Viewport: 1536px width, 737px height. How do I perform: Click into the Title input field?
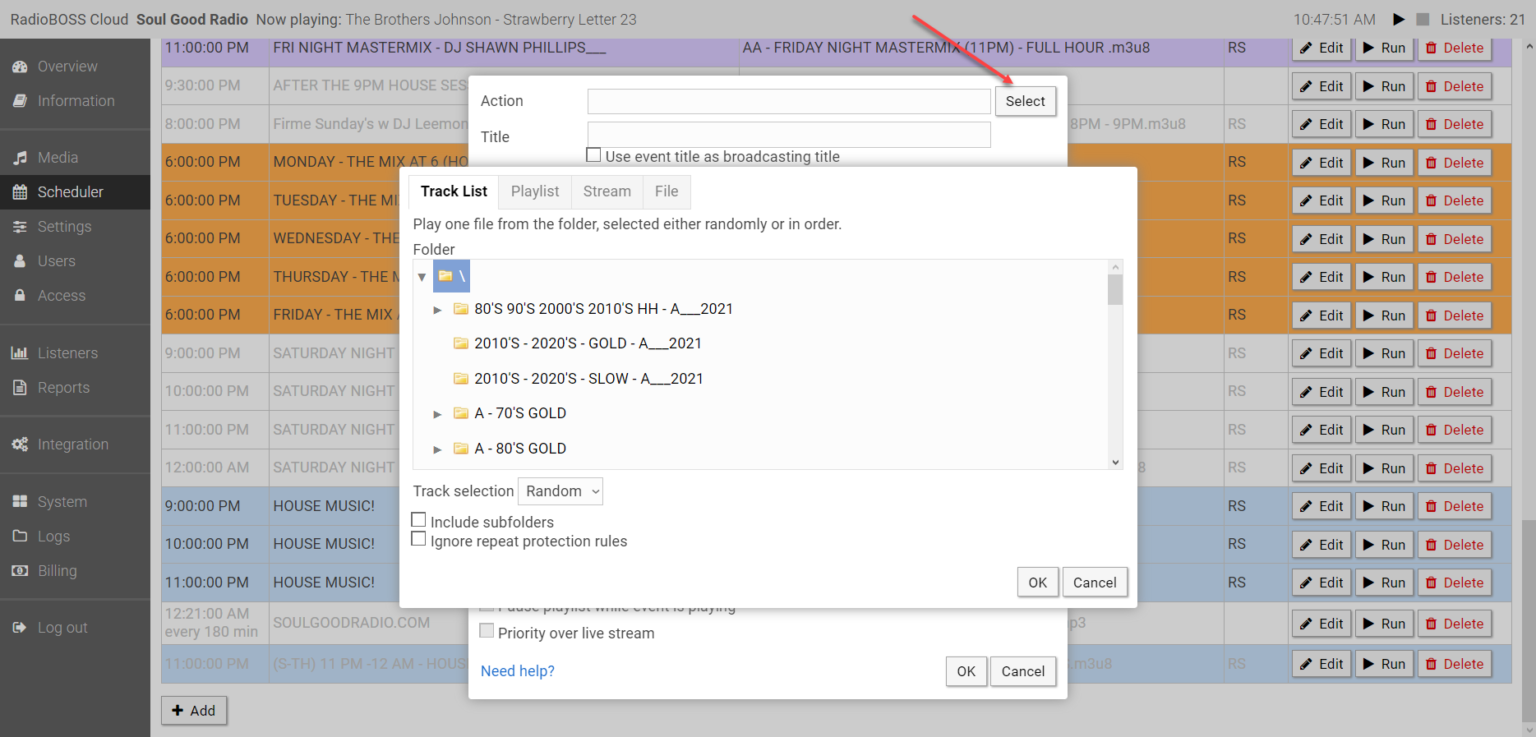tap(788, 136)
